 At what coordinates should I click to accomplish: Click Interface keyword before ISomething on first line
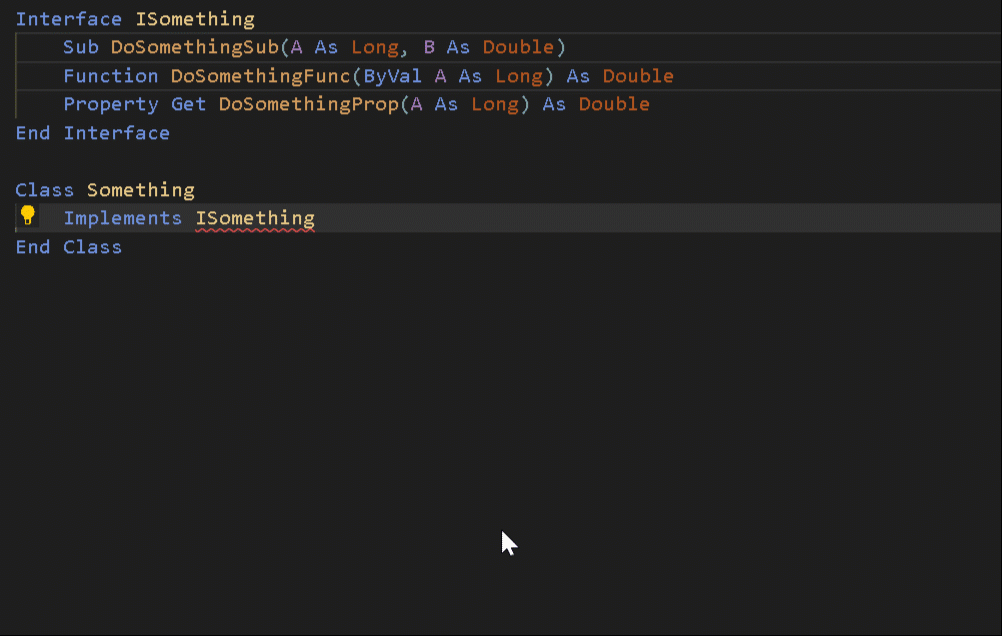pos(68,19)
